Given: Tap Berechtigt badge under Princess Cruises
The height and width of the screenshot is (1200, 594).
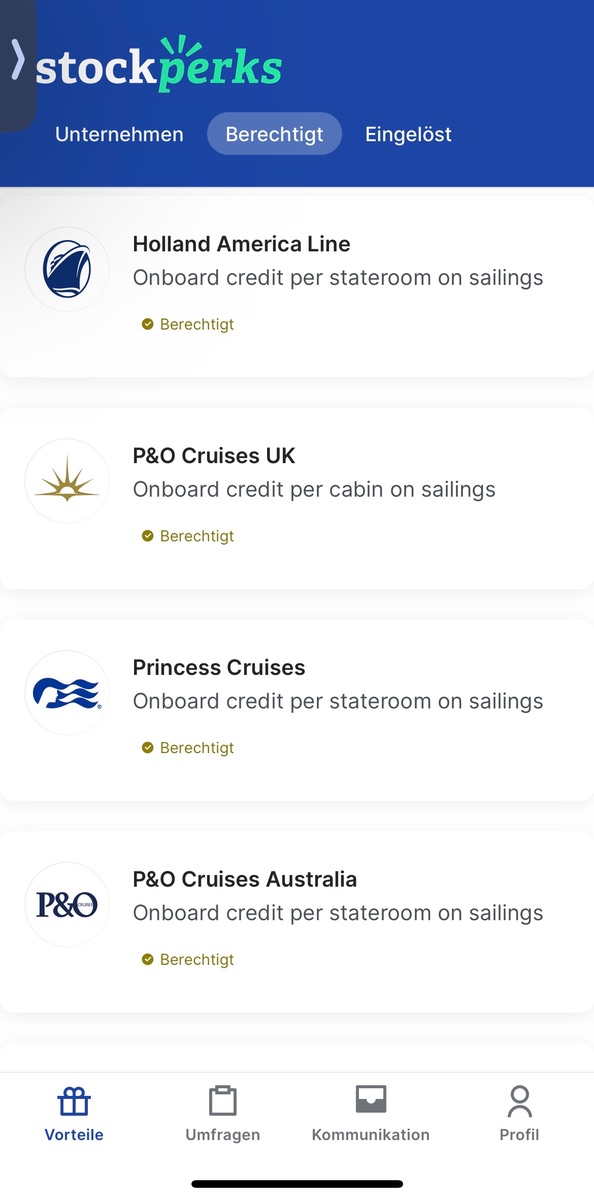Looking at the screenshot, I should coord(188,748).
